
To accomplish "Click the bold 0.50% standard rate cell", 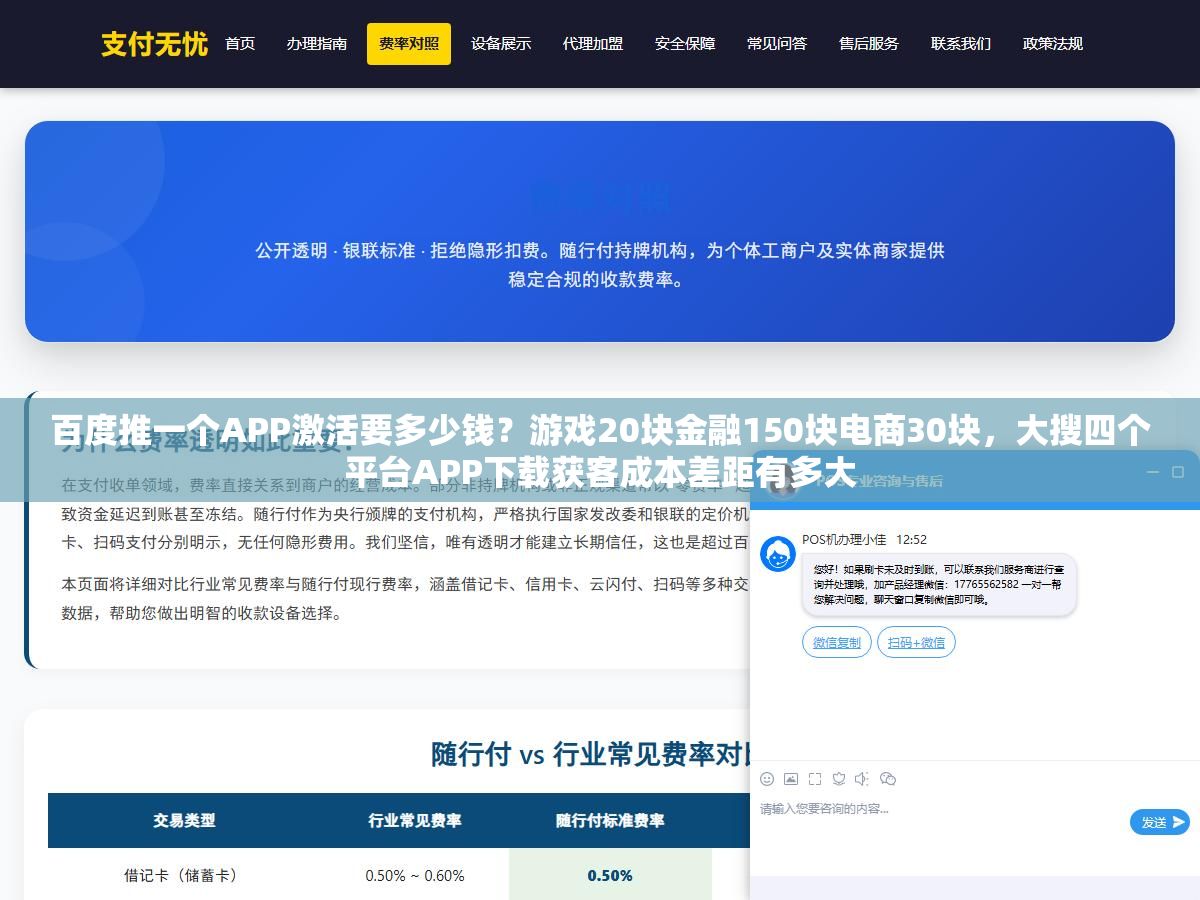I will click(610, 875).
